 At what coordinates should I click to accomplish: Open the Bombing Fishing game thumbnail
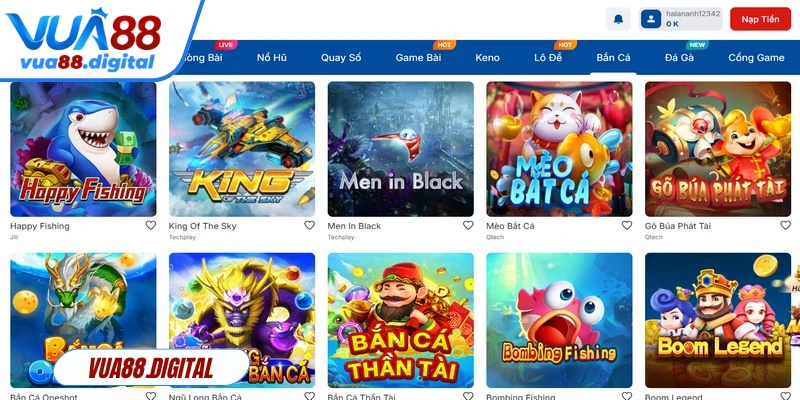pyautogui.click(x=559, y=320)
